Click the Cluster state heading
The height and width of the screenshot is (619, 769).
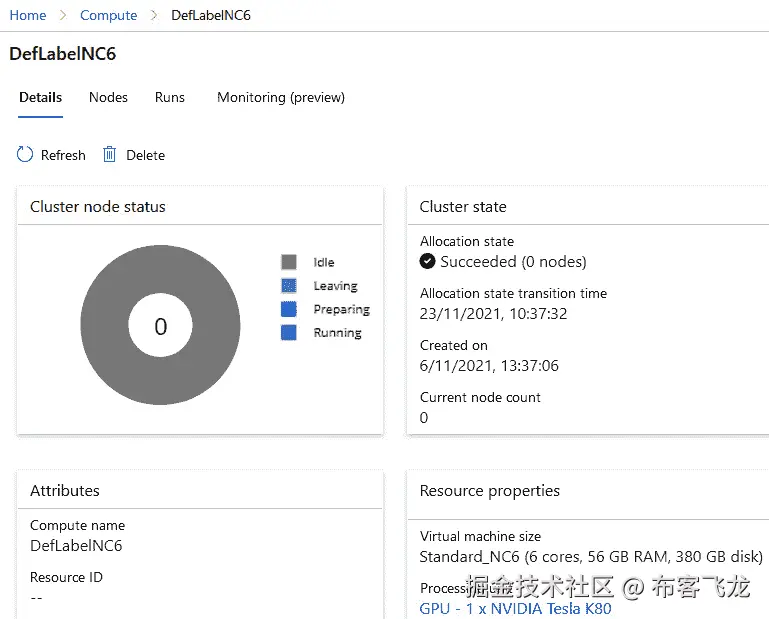coord(463,207)
